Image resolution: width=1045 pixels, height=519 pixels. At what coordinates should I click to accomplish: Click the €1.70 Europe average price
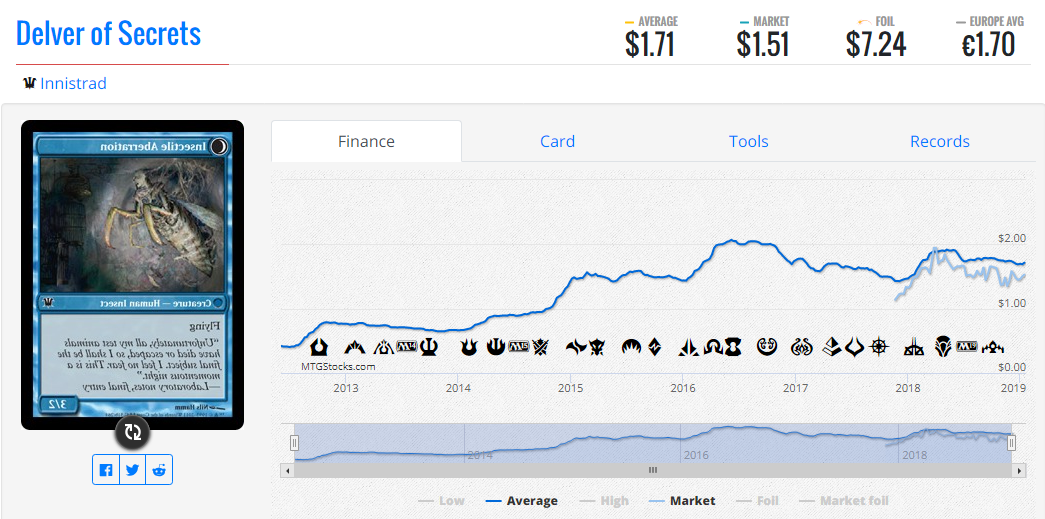click(x=988, y=45)
